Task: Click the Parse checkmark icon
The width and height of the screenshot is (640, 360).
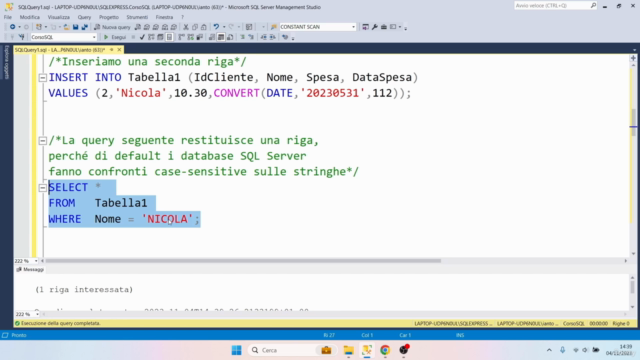Action: pos(142,37)
